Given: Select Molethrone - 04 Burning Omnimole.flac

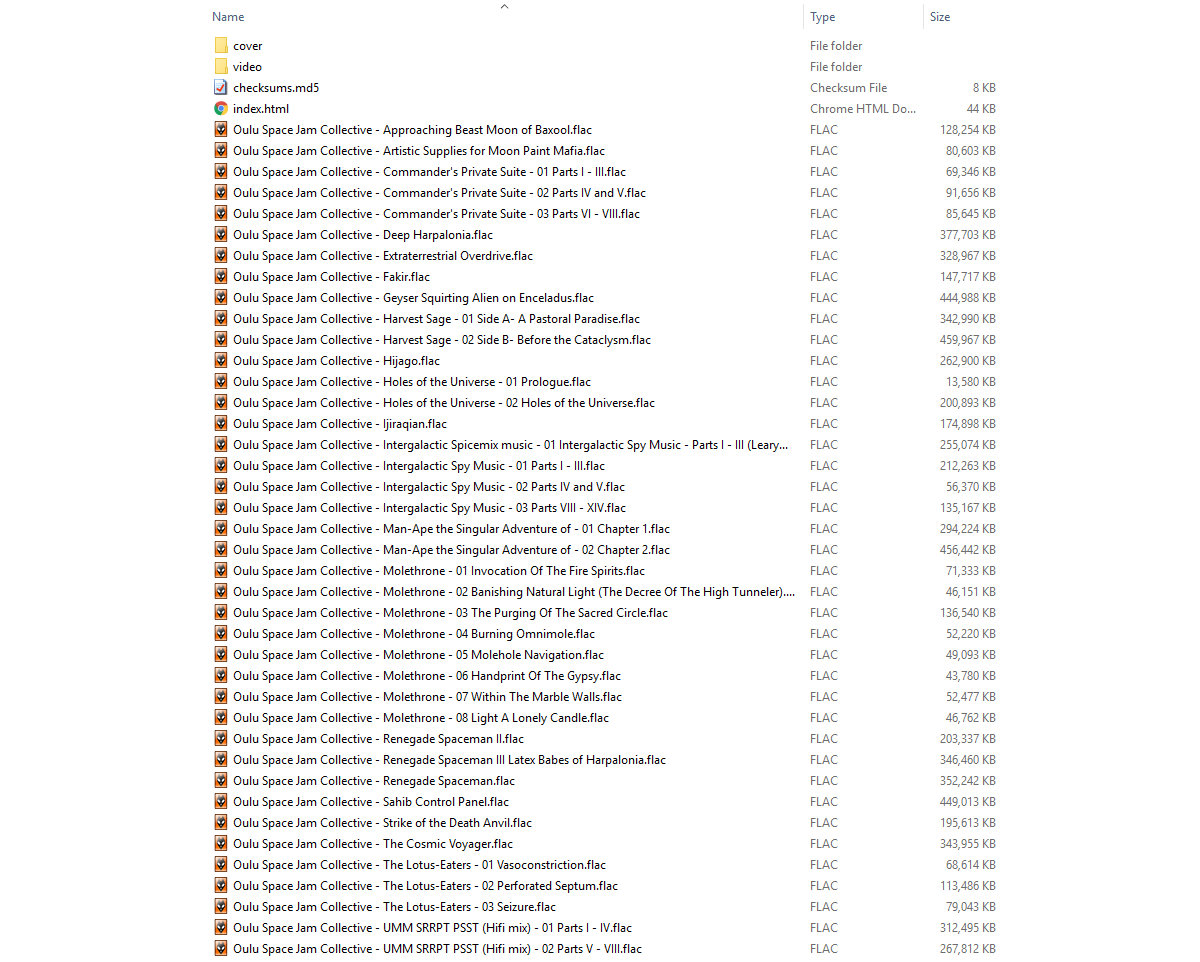Looking at the screenshot, I should coord(414,634).
